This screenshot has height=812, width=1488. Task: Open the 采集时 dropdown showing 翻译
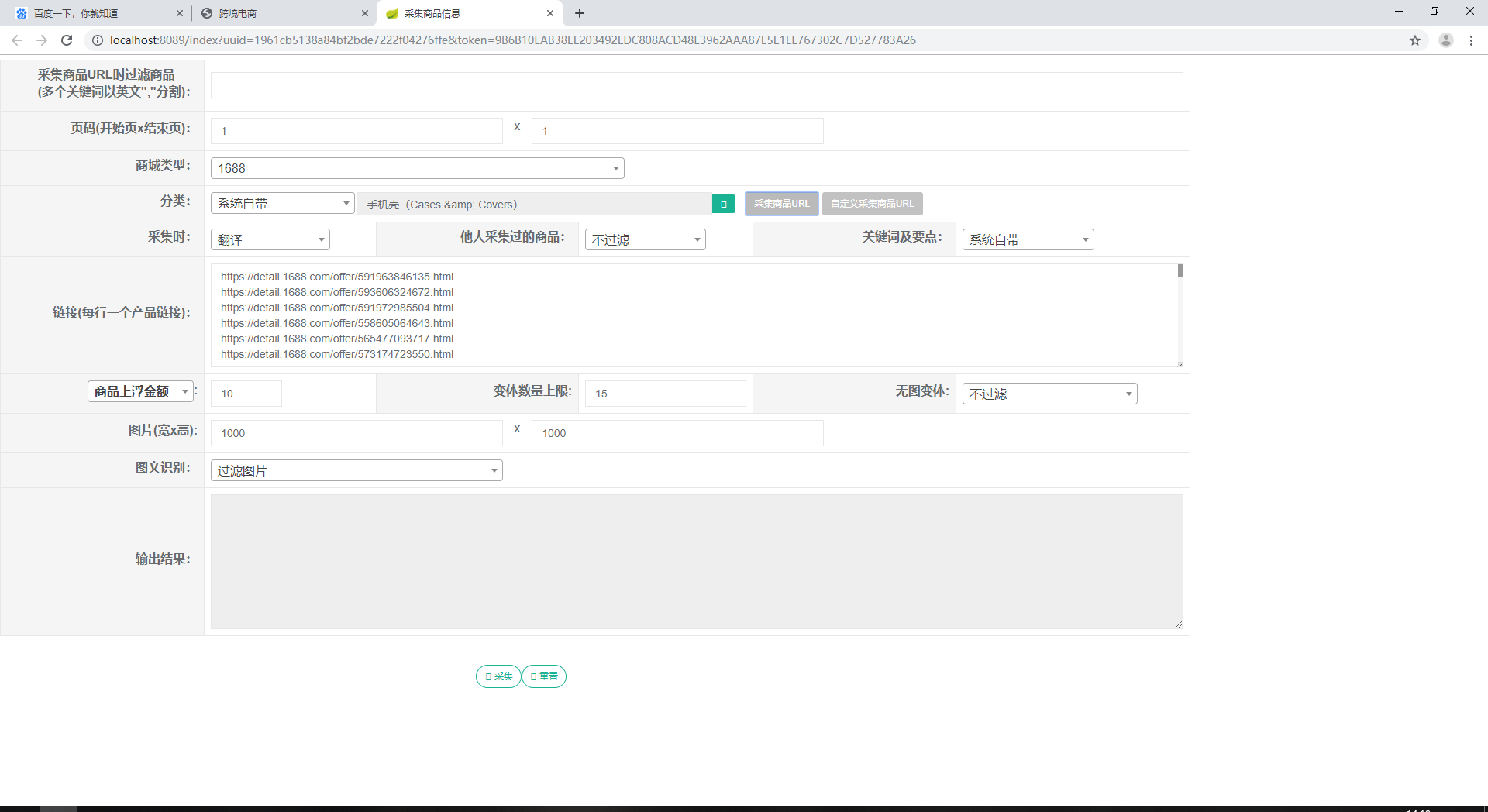pos(270,239)
